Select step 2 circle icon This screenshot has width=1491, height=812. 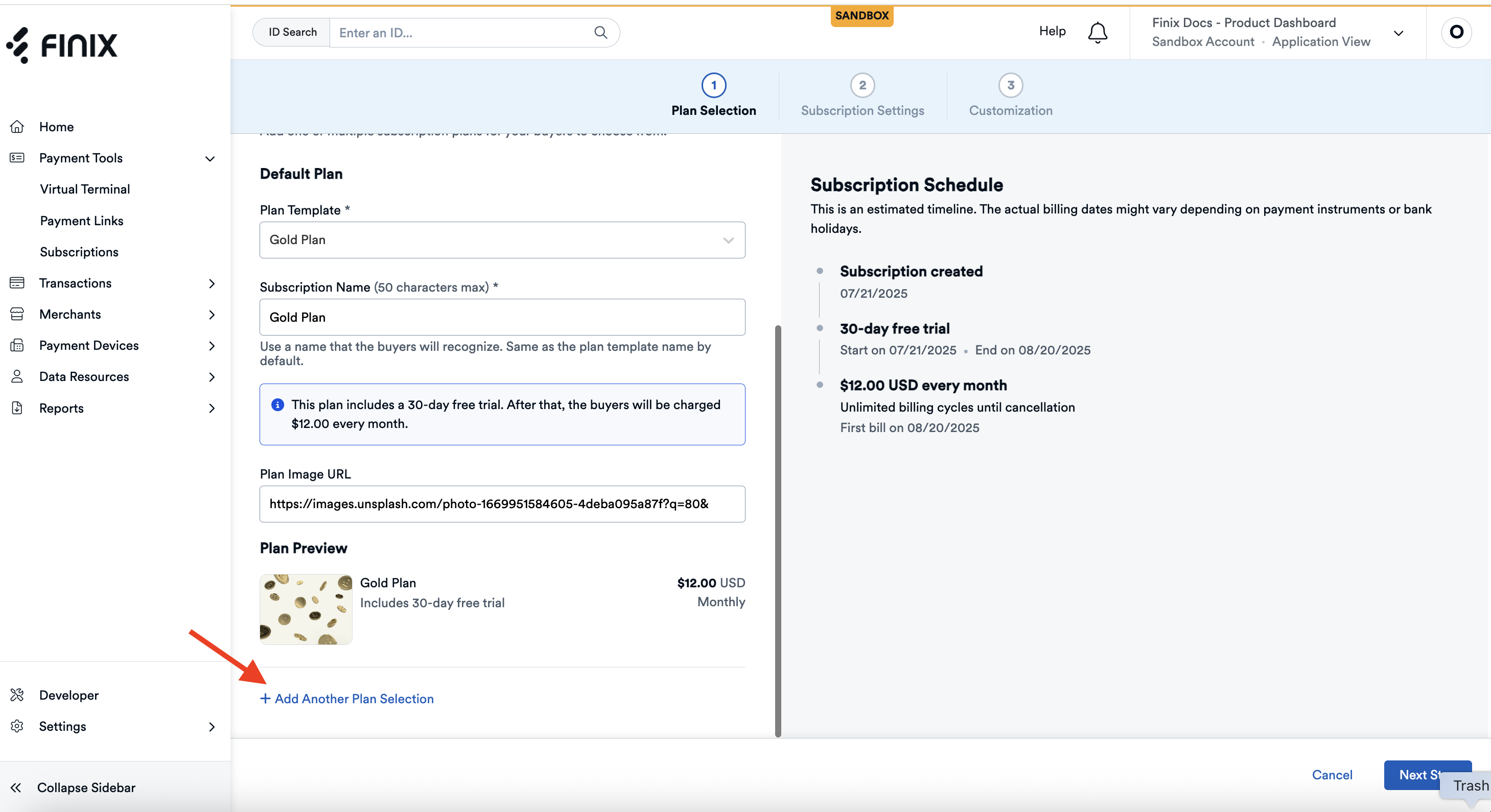tap(863, 85)
